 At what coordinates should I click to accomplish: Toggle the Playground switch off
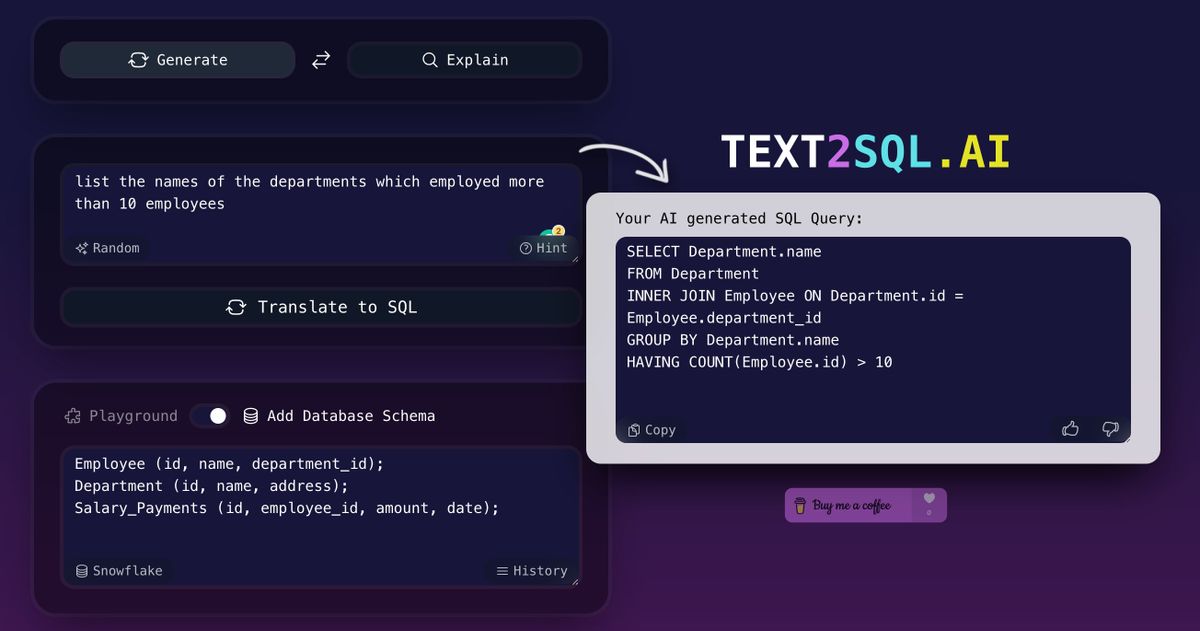(x=210, y=415)
